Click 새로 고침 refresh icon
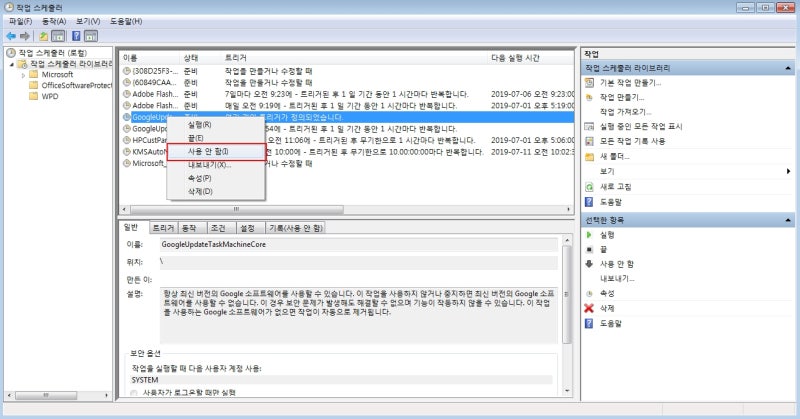This screenshot has width=800, height=419. 589,187
